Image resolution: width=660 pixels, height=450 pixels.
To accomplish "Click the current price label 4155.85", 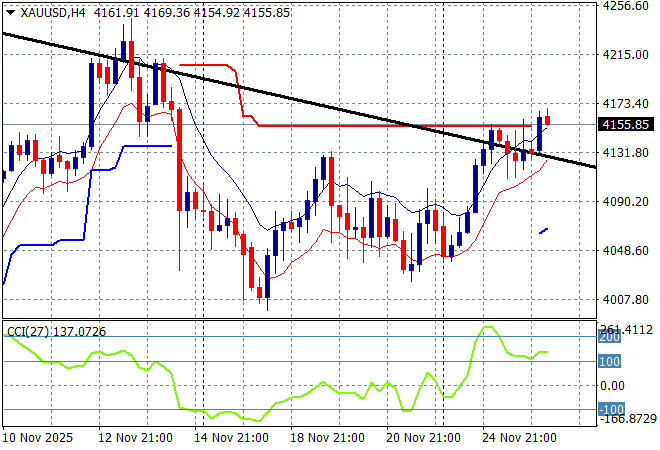I will pyautogui.click(x=626, y=125).
